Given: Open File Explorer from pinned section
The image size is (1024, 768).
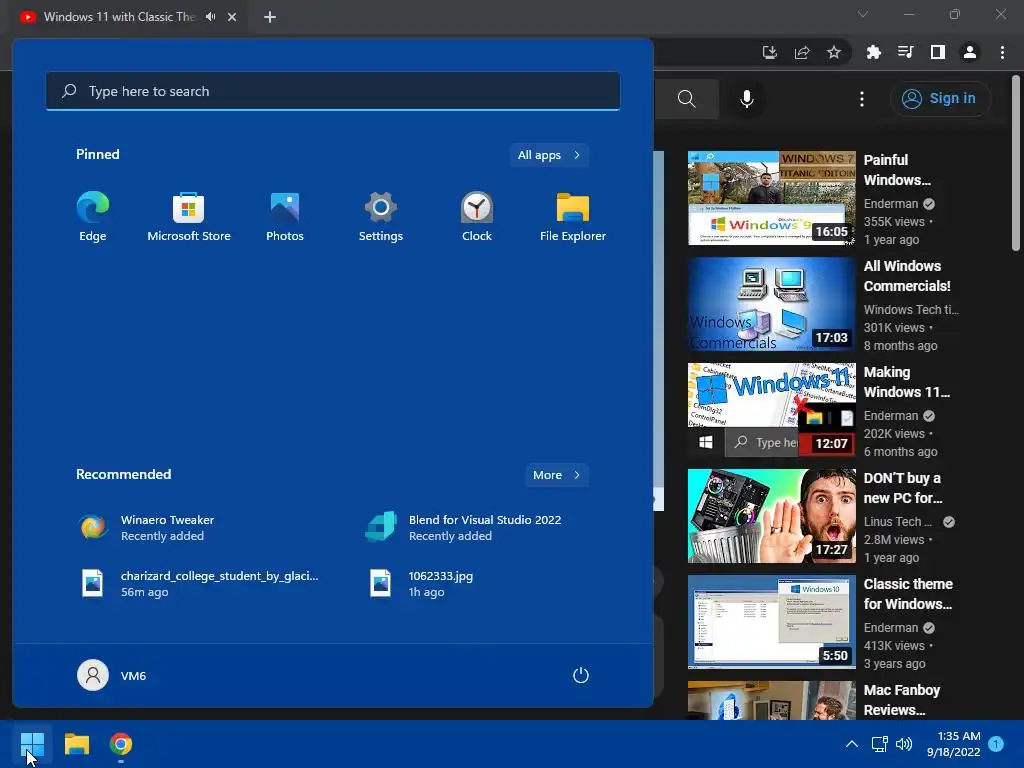Looking at the screenshot, I should [x=573, y=217].
